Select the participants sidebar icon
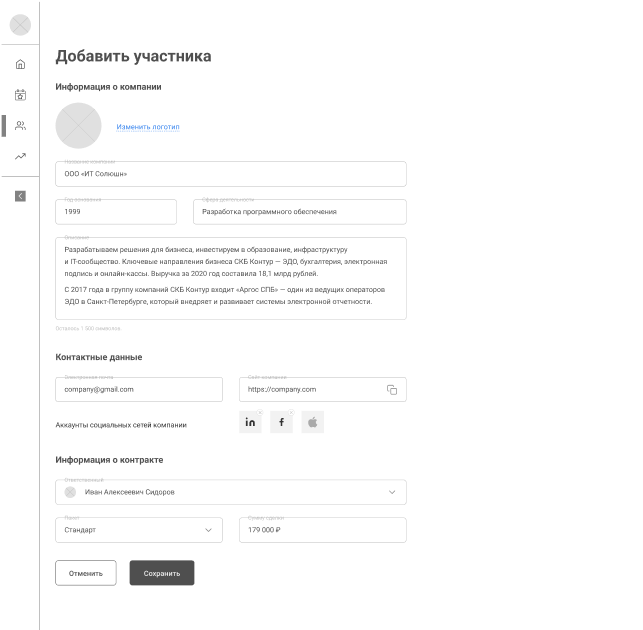Screen dimensions: 643x630 coord(20,126)
